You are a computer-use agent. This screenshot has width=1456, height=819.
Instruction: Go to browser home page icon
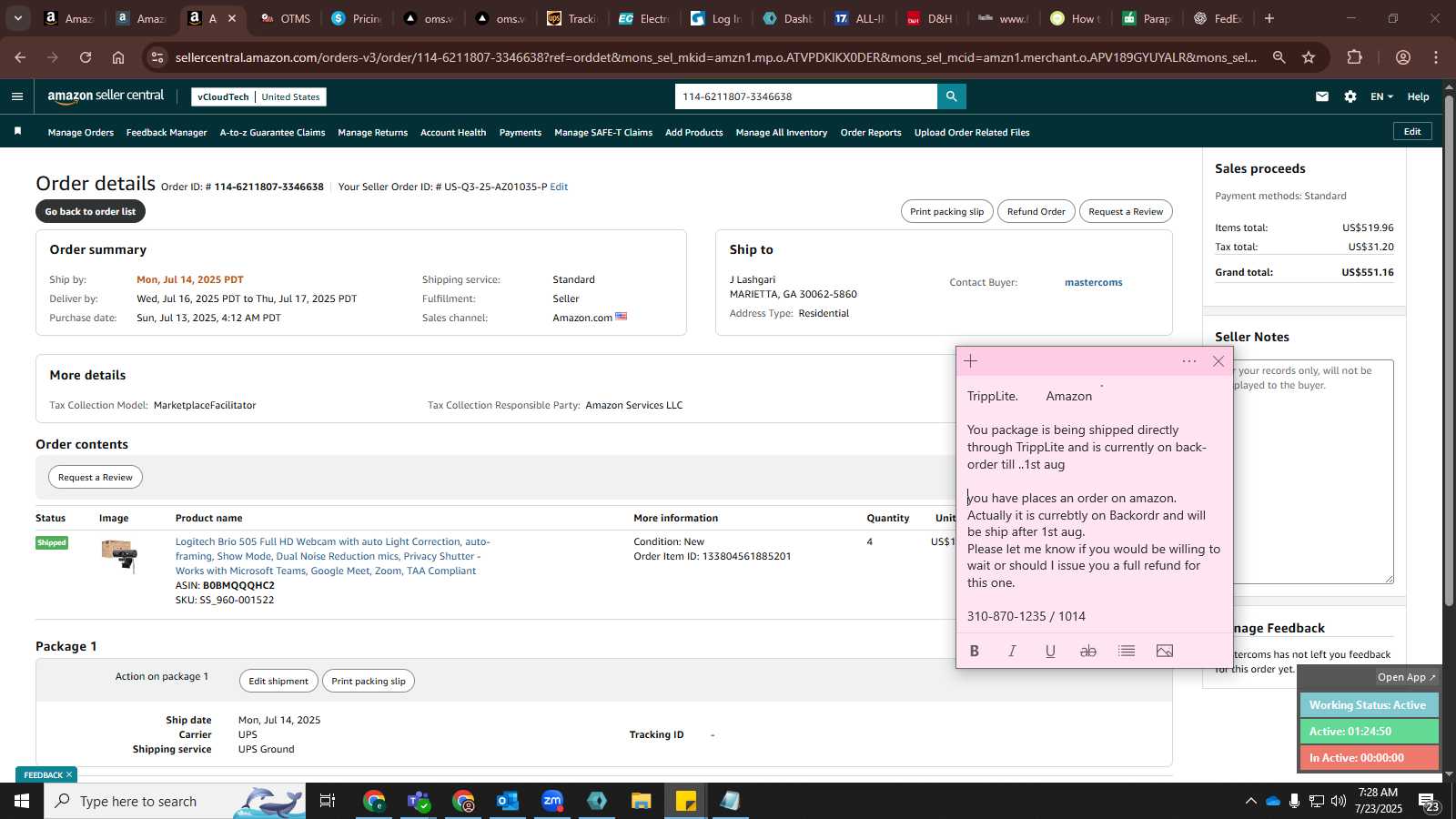[118, 57]
